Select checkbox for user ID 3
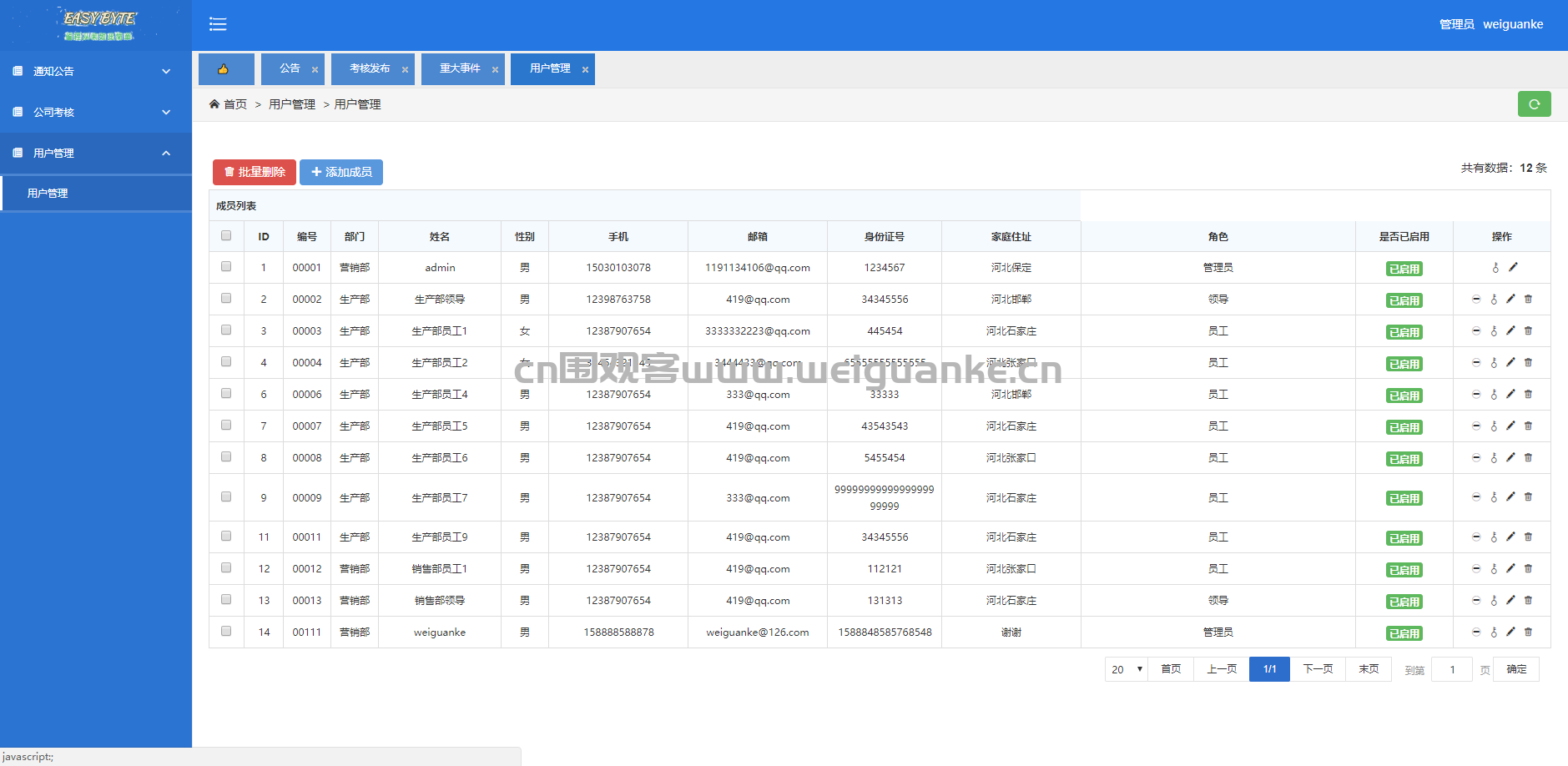The image size is (1568, 766). (226, 330)
